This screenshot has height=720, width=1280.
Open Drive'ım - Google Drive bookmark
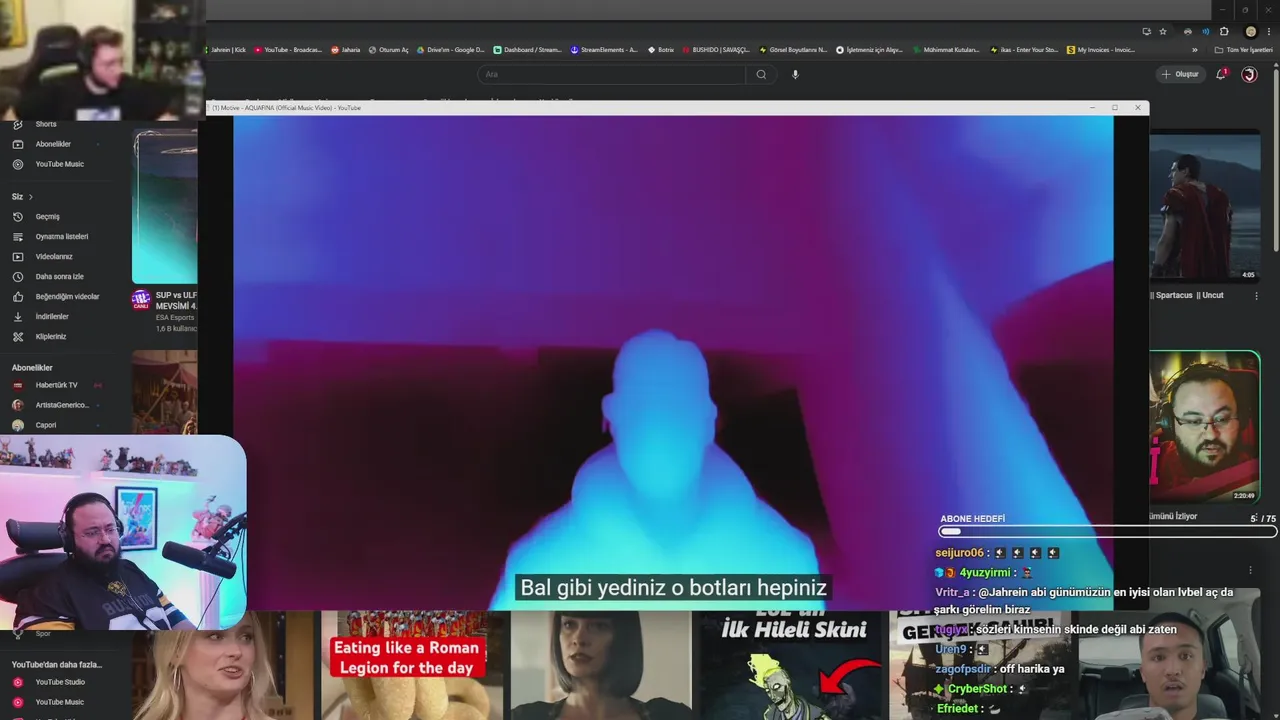tap(451, 49)
